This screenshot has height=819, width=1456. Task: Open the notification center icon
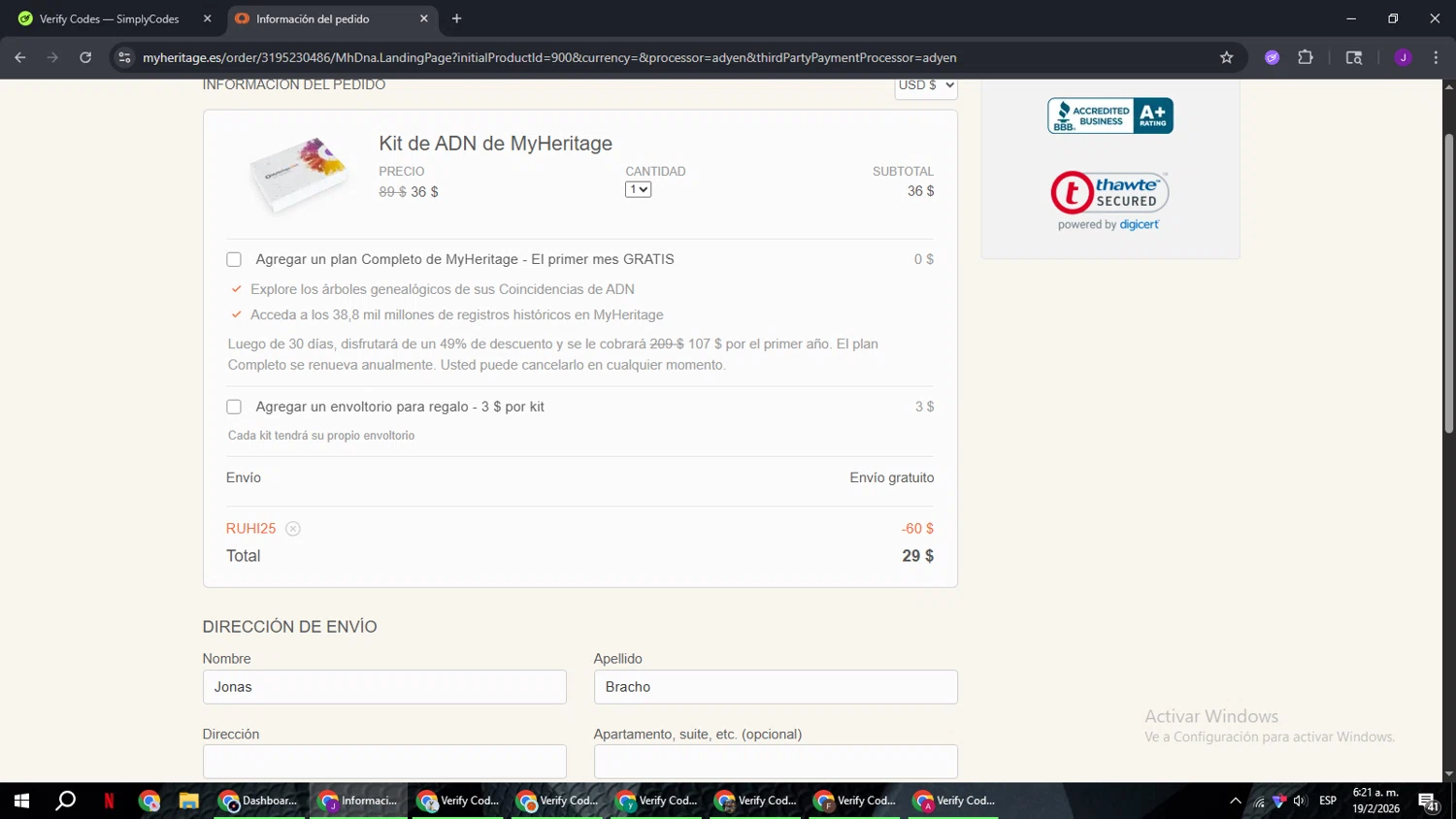pyautogui.click(x=1429, y=801)
